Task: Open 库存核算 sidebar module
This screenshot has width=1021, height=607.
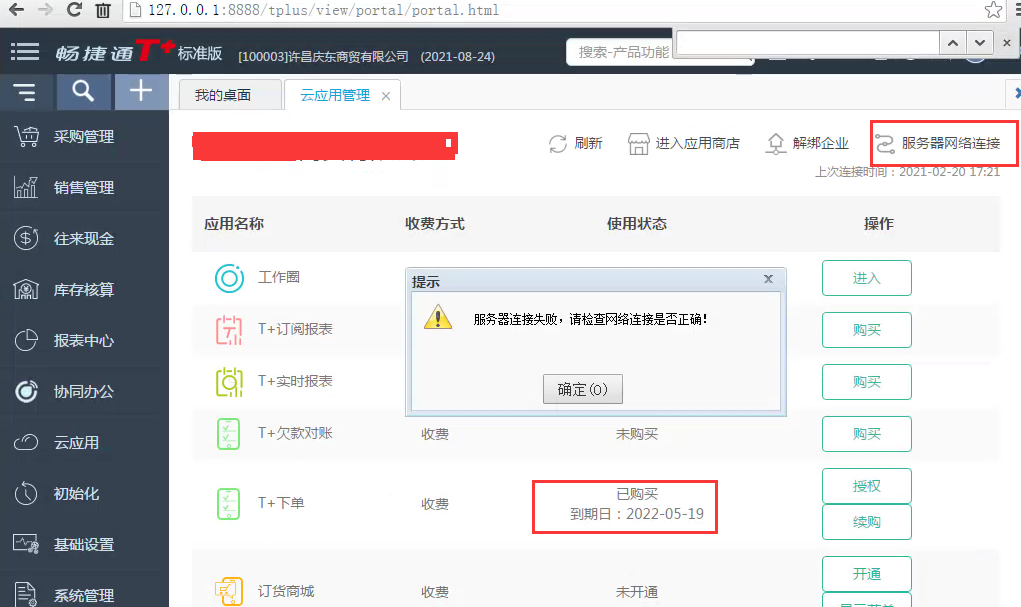Action: [84, 289]
